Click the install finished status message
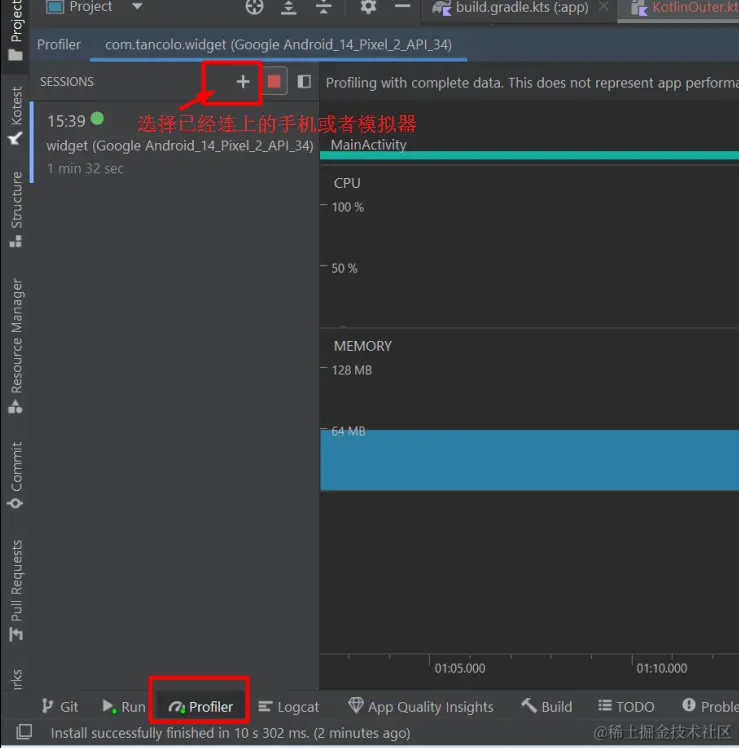This screenshot has height=748, width=739. (x=230, y=733)
